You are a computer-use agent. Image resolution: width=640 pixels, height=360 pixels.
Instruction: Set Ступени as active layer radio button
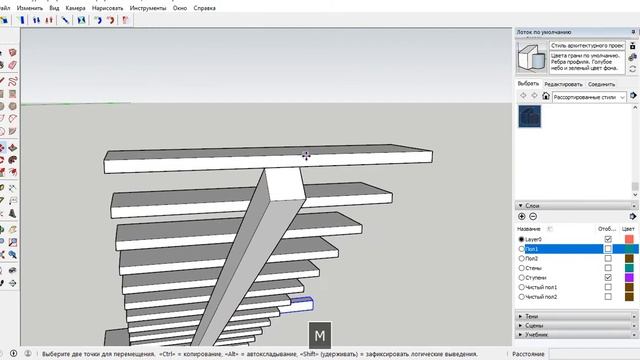(521, 278)
